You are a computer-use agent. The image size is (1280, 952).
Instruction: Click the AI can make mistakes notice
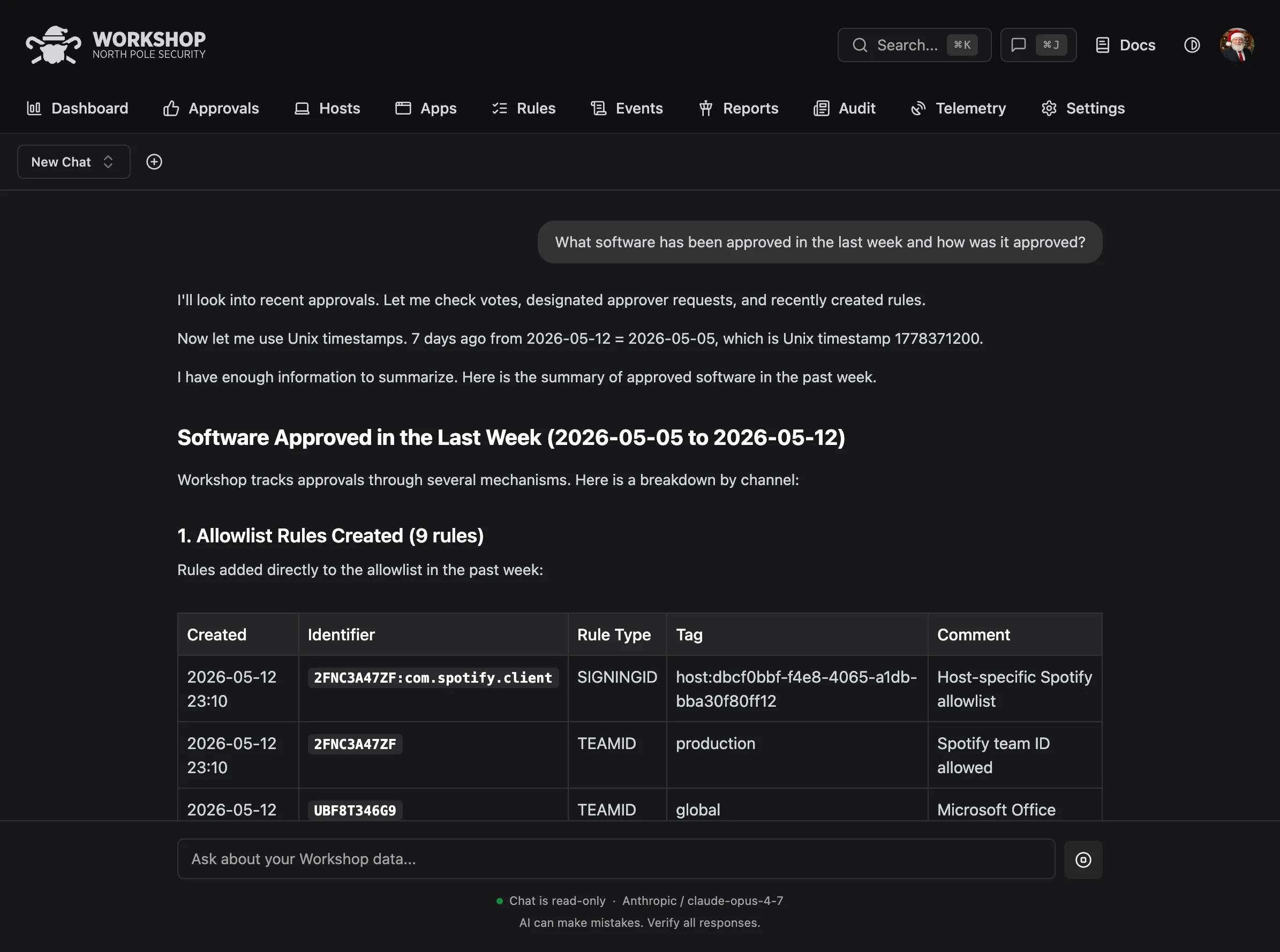[x=639, y=923]
